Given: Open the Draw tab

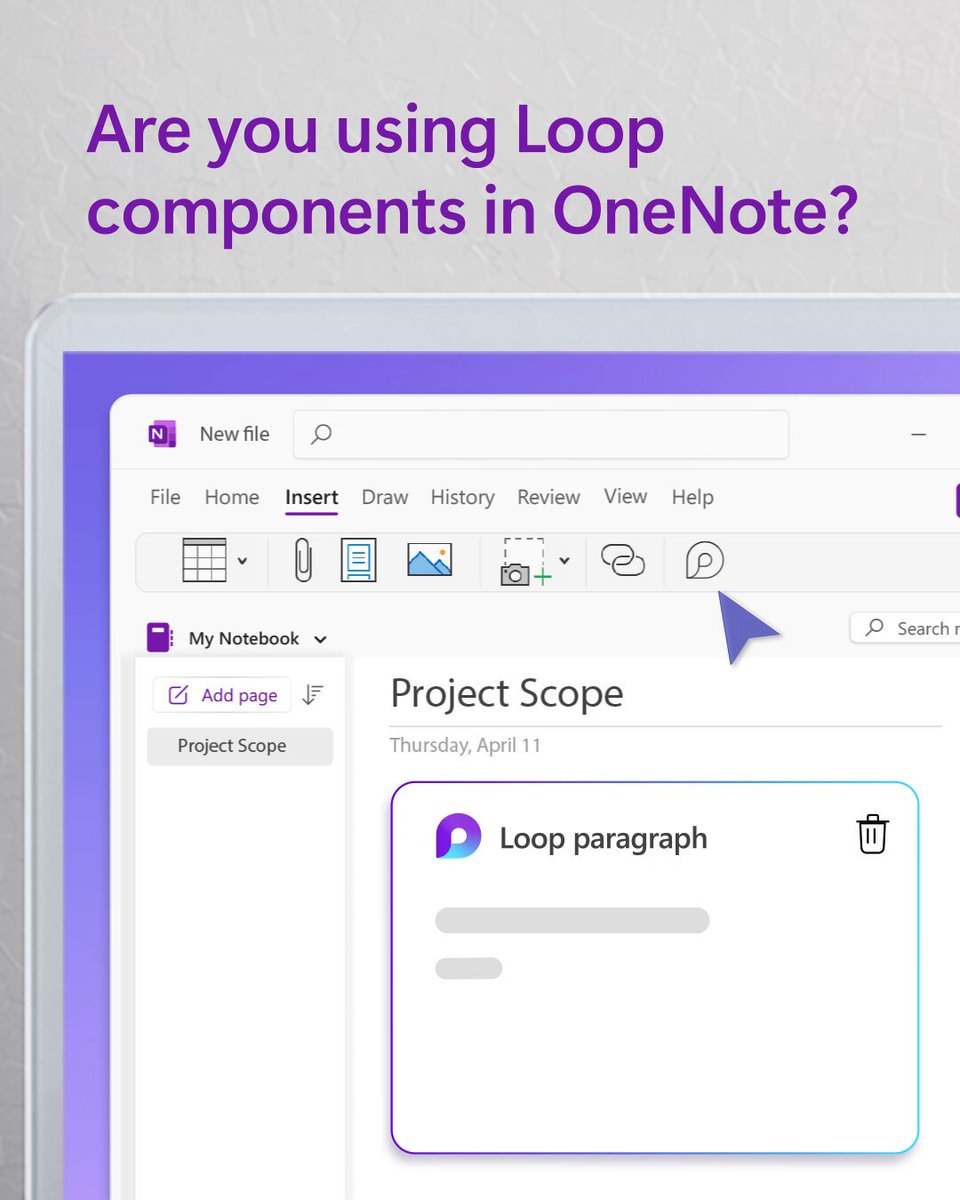Looking at the screenshot, I should click(x=385, y=497).
